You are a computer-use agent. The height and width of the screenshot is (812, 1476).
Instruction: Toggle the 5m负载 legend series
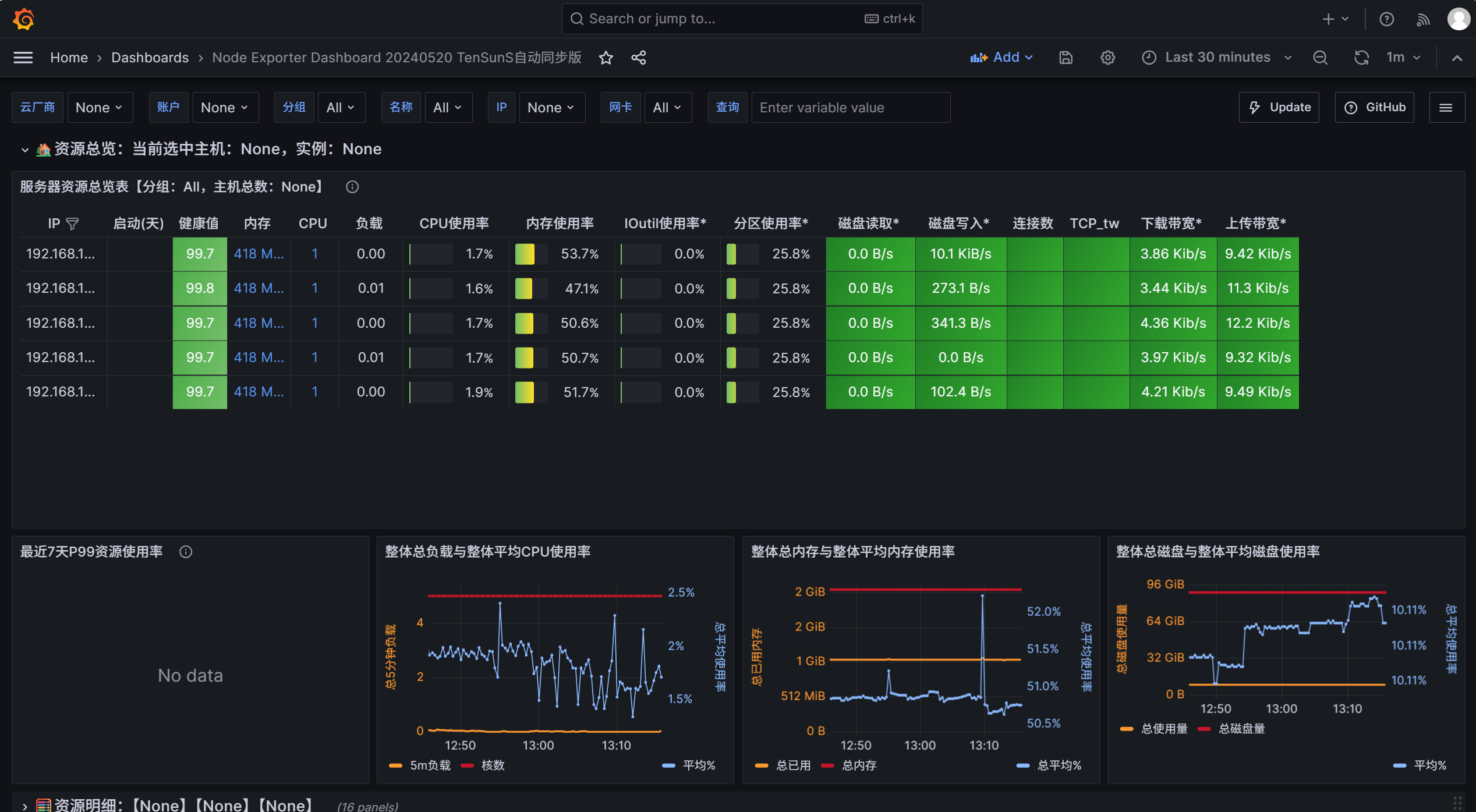[x=429, y=765]
